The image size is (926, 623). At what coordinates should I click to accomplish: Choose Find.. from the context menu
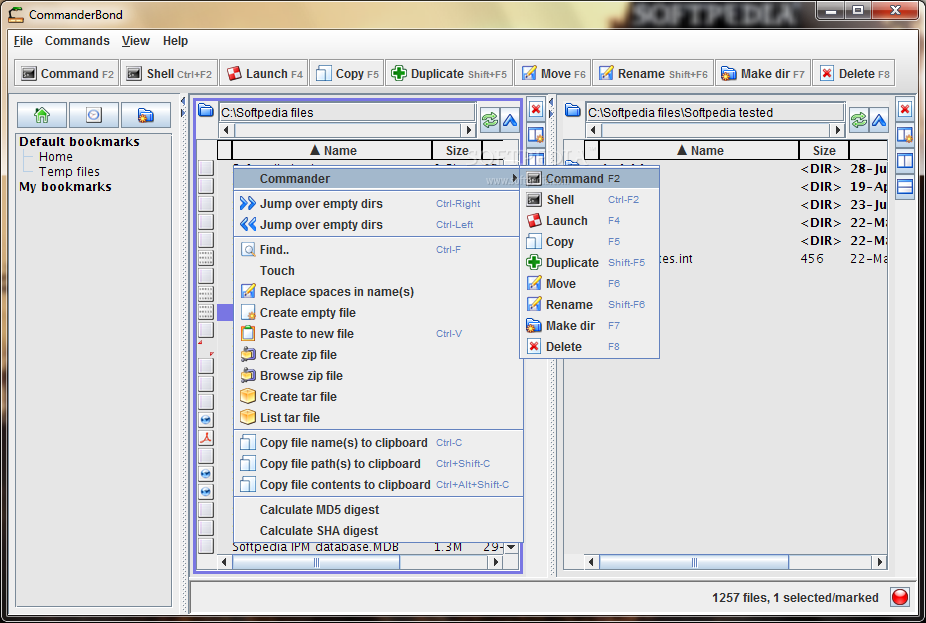(x=378, y=250)
